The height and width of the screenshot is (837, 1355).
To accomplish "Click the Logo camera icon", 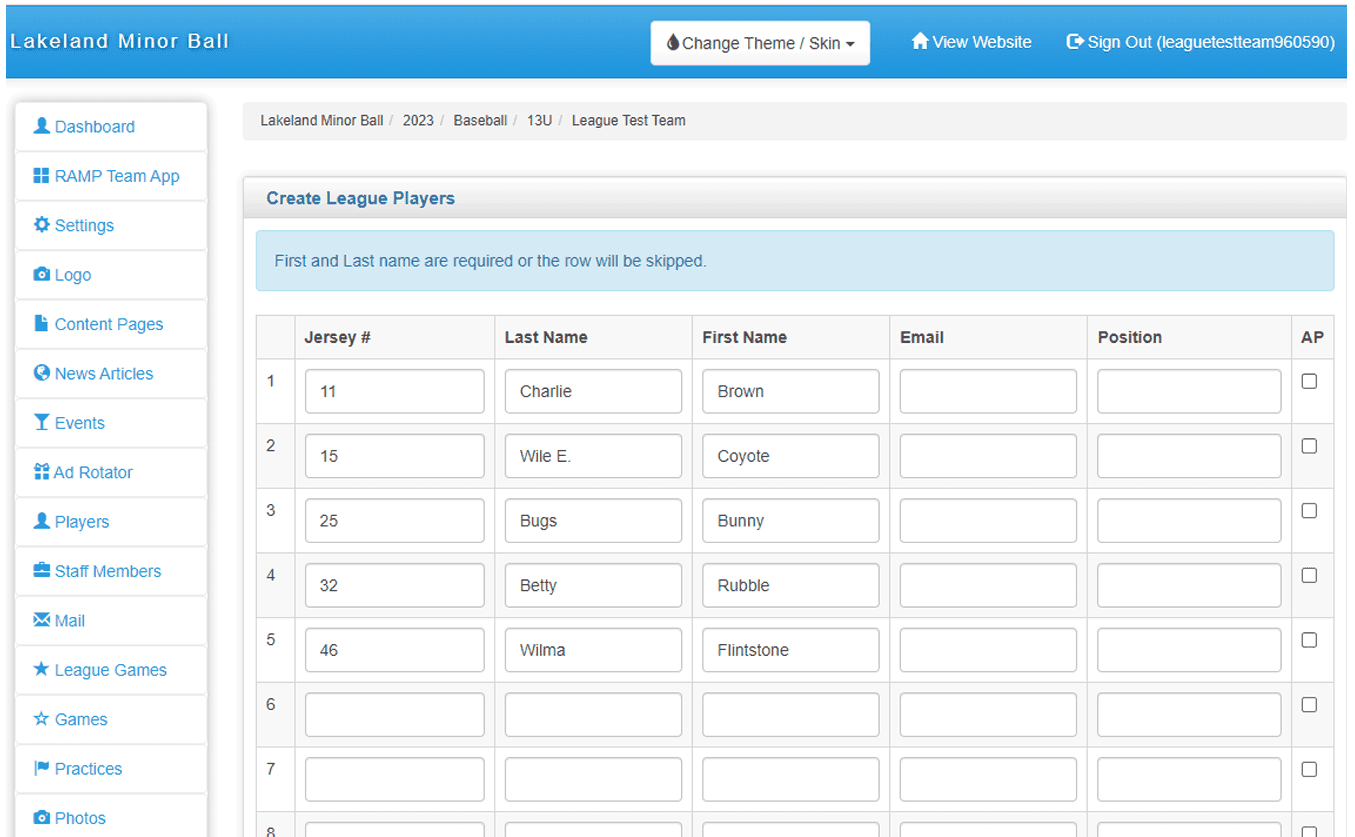I will [x=41, y=274].
